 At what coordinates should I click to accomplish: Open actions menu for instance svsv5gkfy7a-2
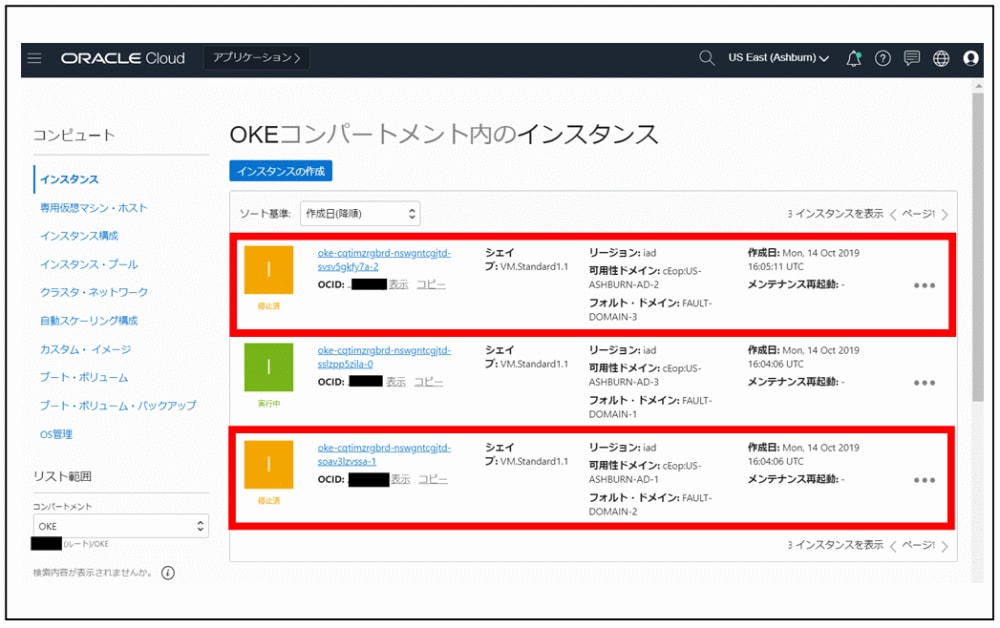point(925,284)
